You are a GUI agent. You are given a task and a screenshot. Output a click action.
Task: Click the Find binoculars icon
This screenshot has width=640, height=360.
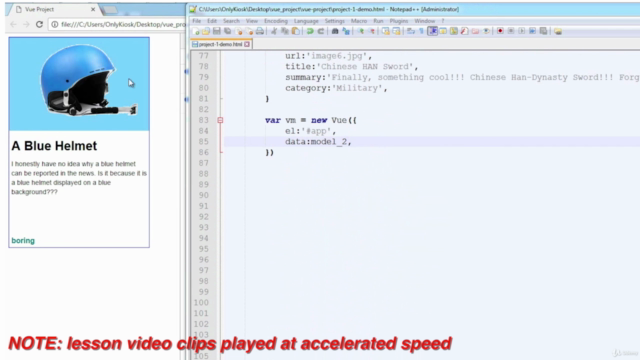335,31
